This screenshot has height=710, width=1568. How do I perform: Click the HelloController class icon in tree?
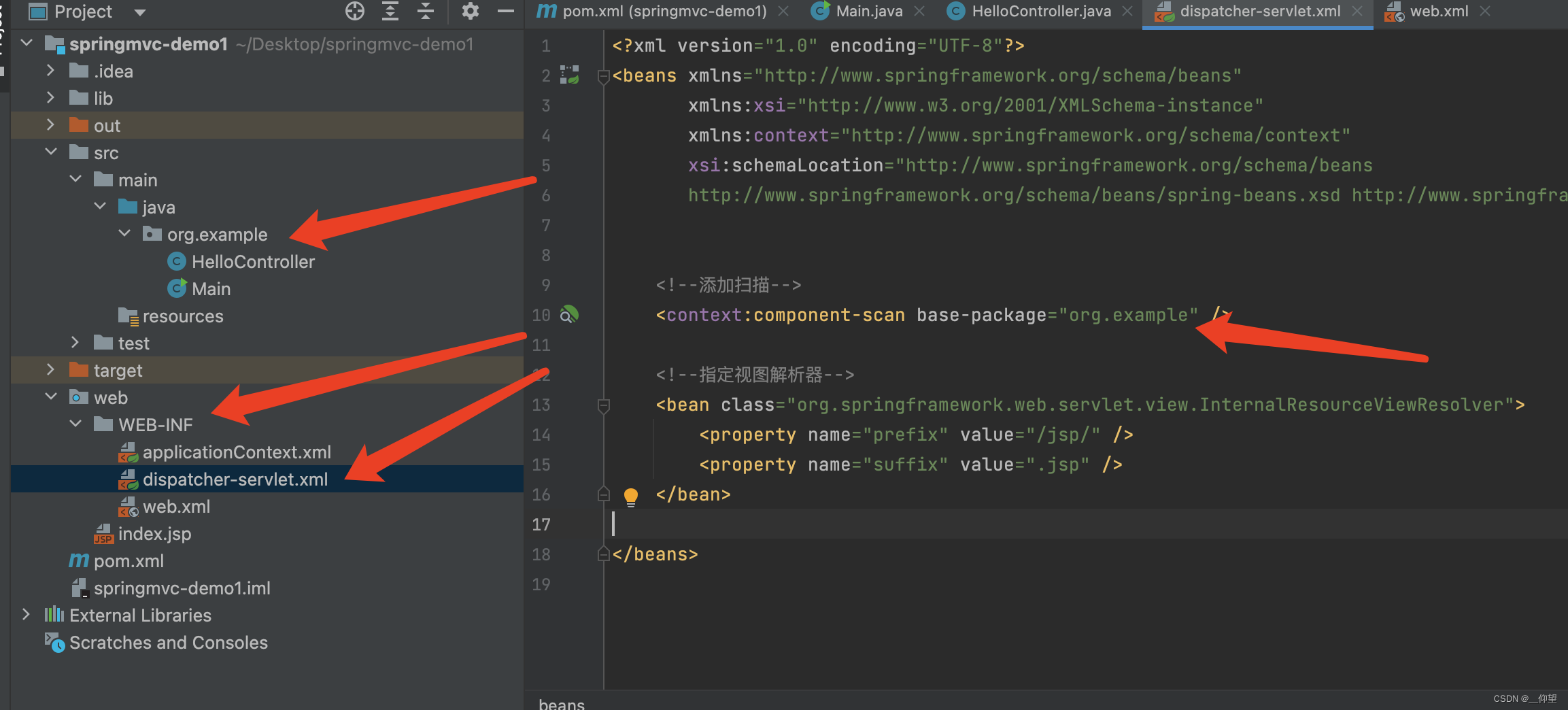tap(177, 261)
